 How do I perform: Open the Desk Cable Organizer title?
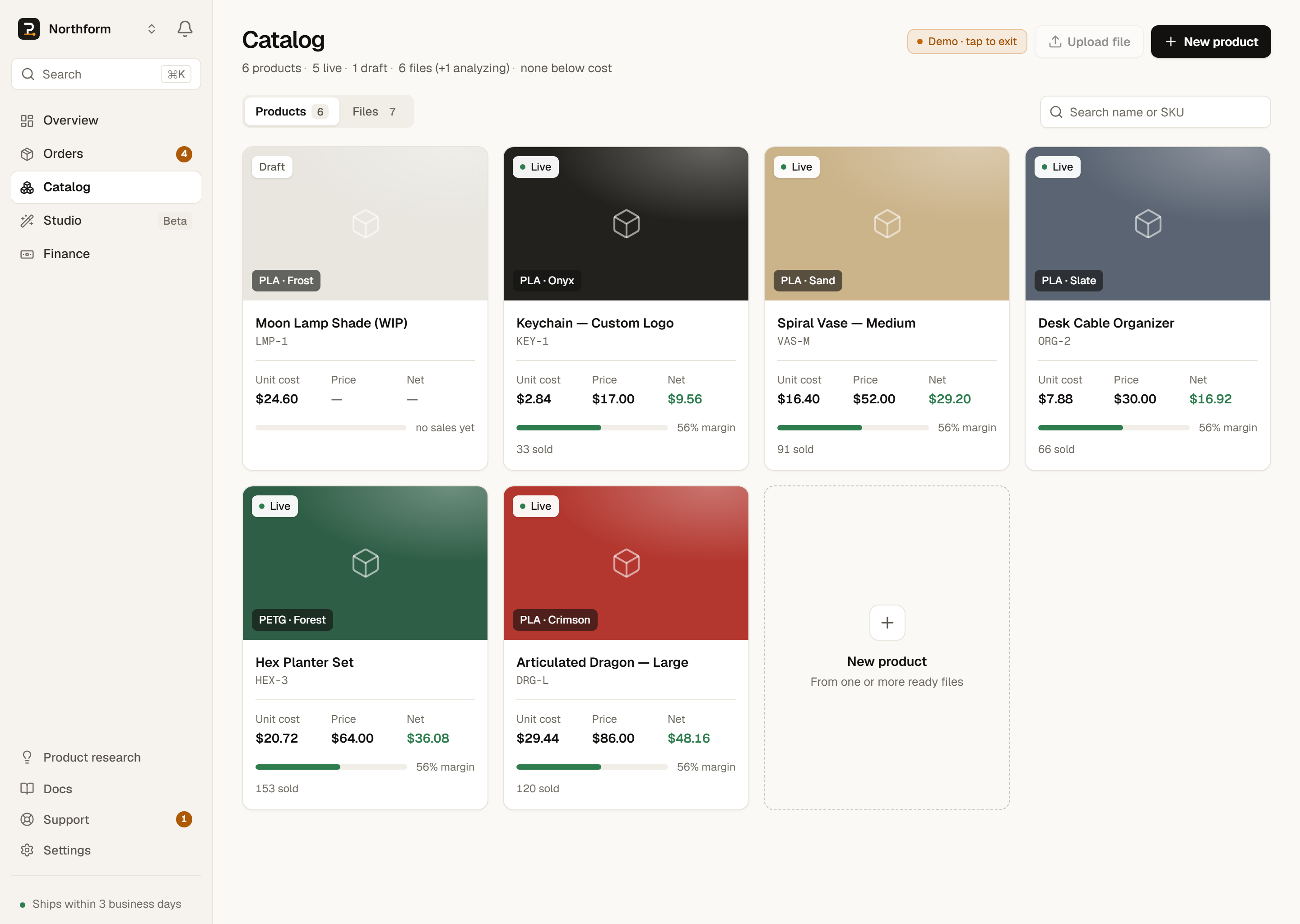click(x=1106, y=323)
